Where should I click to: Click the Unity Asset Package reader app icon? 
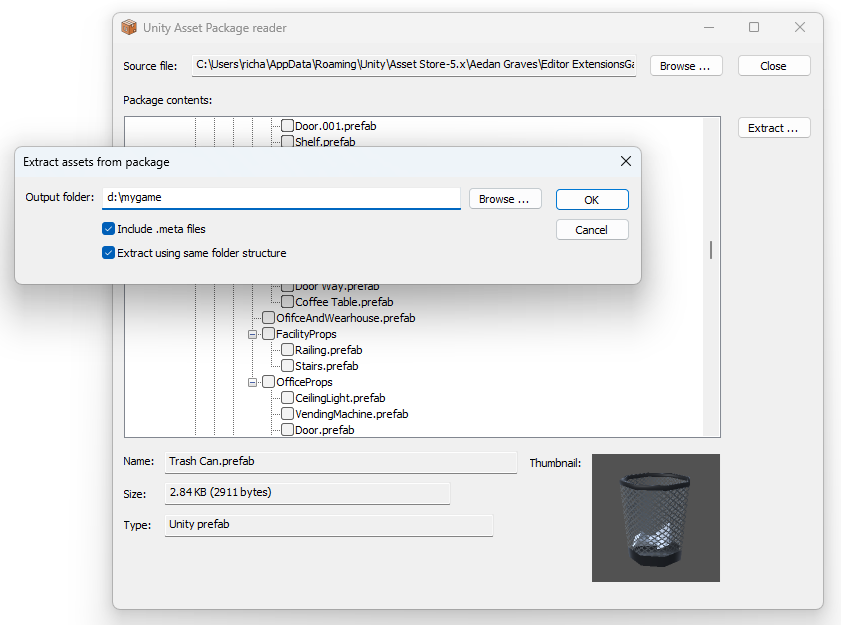coord(129,27)
